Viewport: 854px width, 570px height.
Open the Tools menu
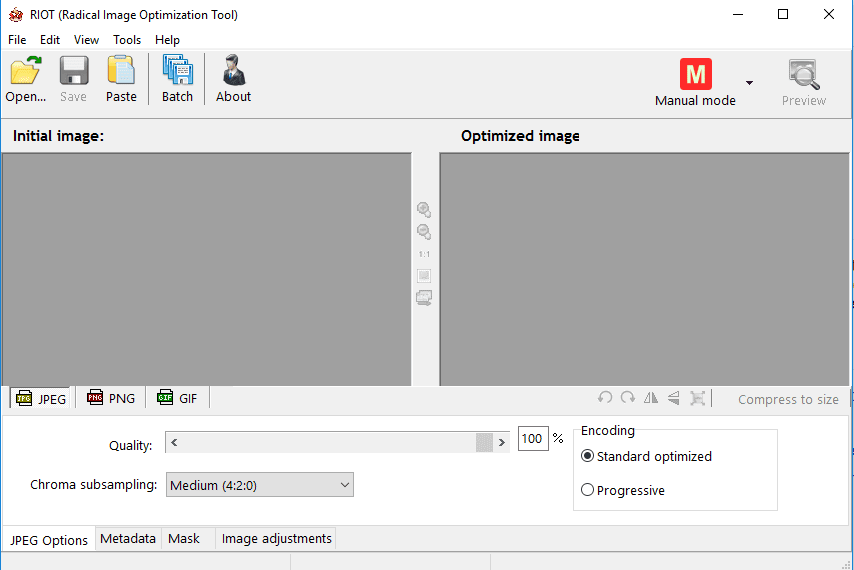point(127,40)
